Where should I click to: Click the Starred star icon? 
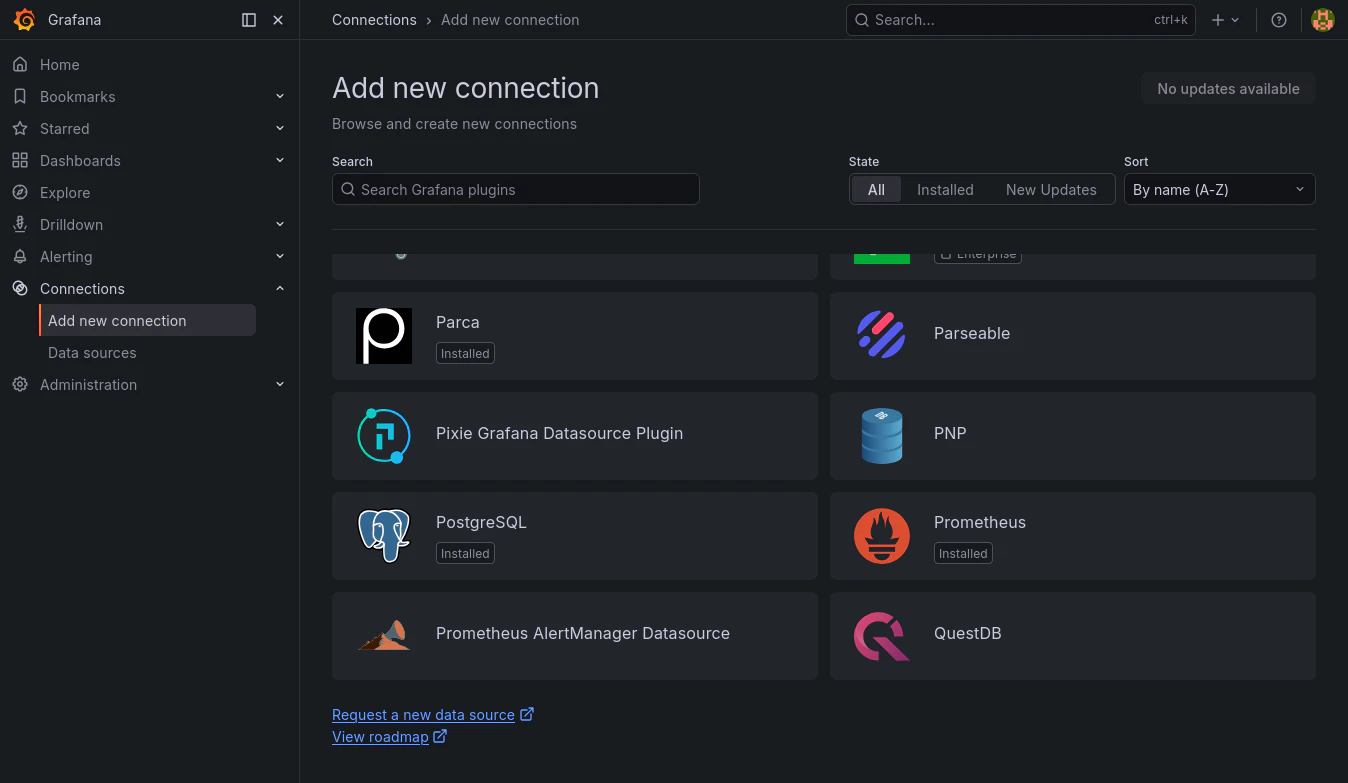20,129
